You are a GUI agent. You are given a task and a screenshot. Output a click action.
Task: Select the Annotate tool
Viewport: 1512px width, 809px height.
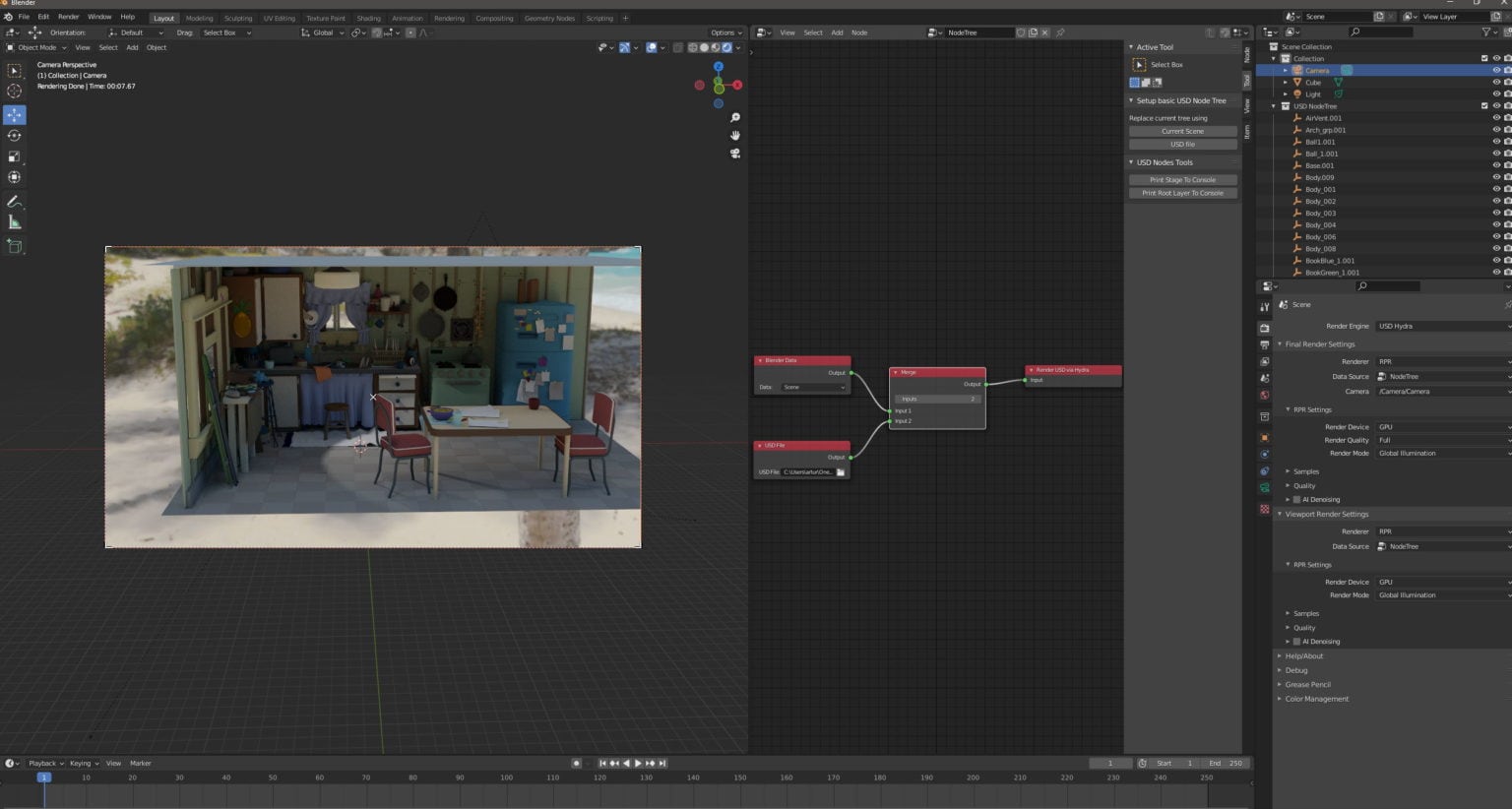click(15, 201)
